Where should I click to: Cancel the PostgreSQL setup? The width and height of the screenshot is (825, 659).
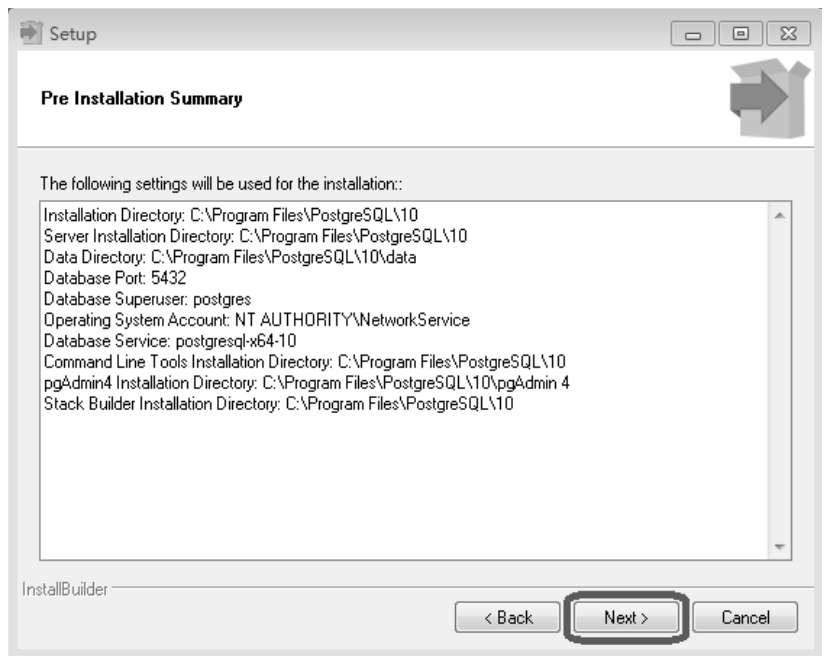tap(745, 617)
